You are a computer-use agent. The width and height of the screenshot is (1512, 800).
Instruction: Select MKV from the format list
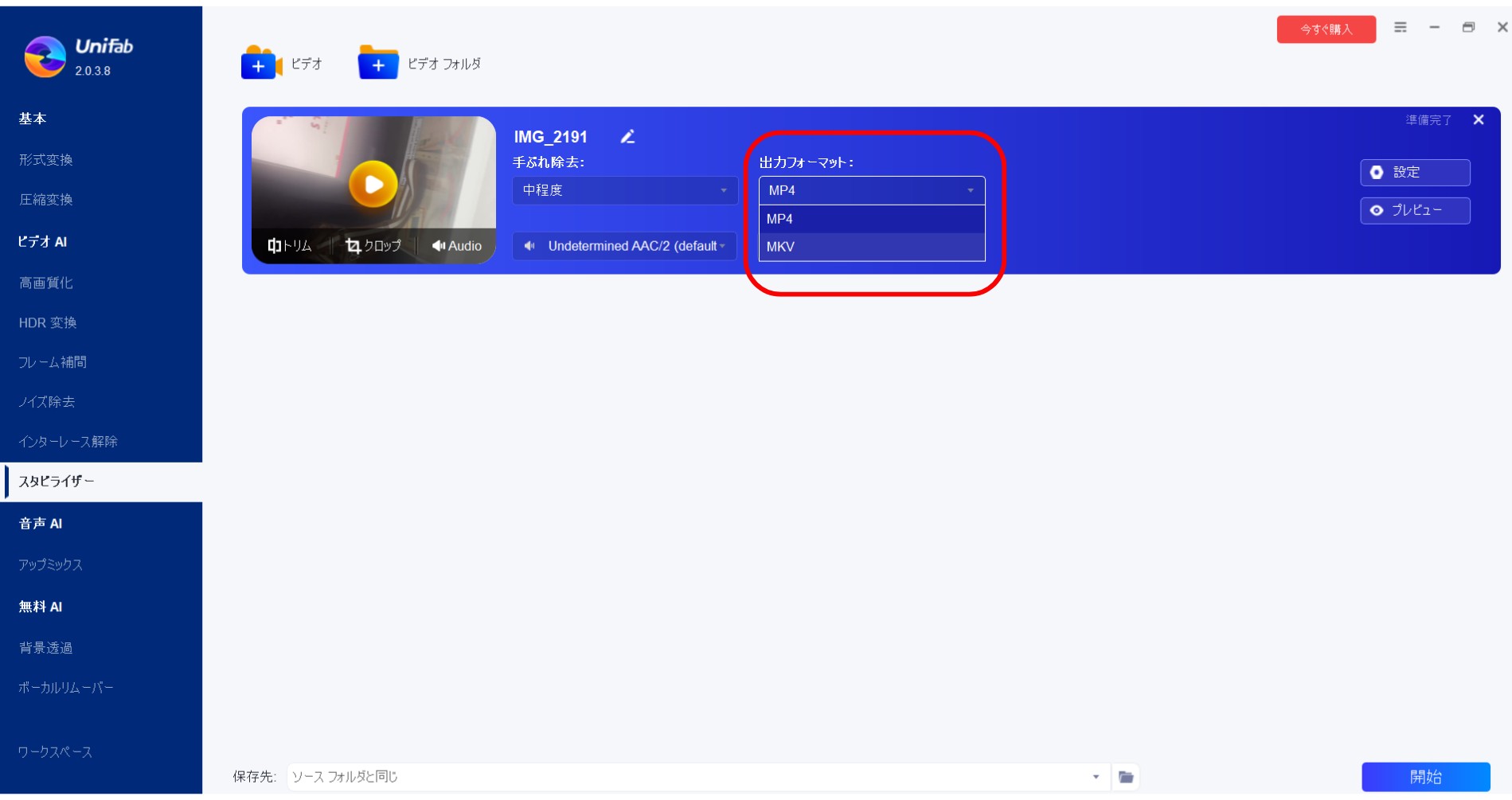pyautogui.click(x=871, y=247)
